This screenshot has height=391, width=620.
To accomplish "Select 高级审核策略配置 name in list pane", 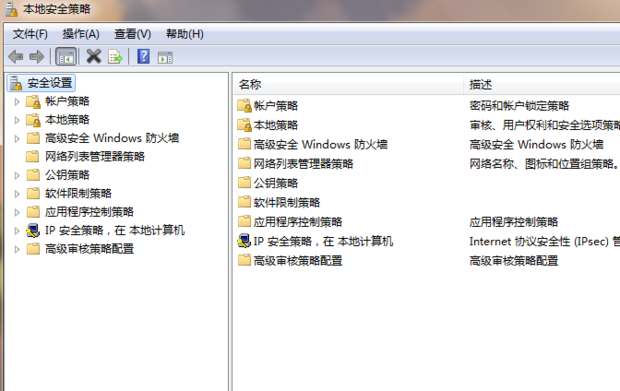I will click(298, 260).
